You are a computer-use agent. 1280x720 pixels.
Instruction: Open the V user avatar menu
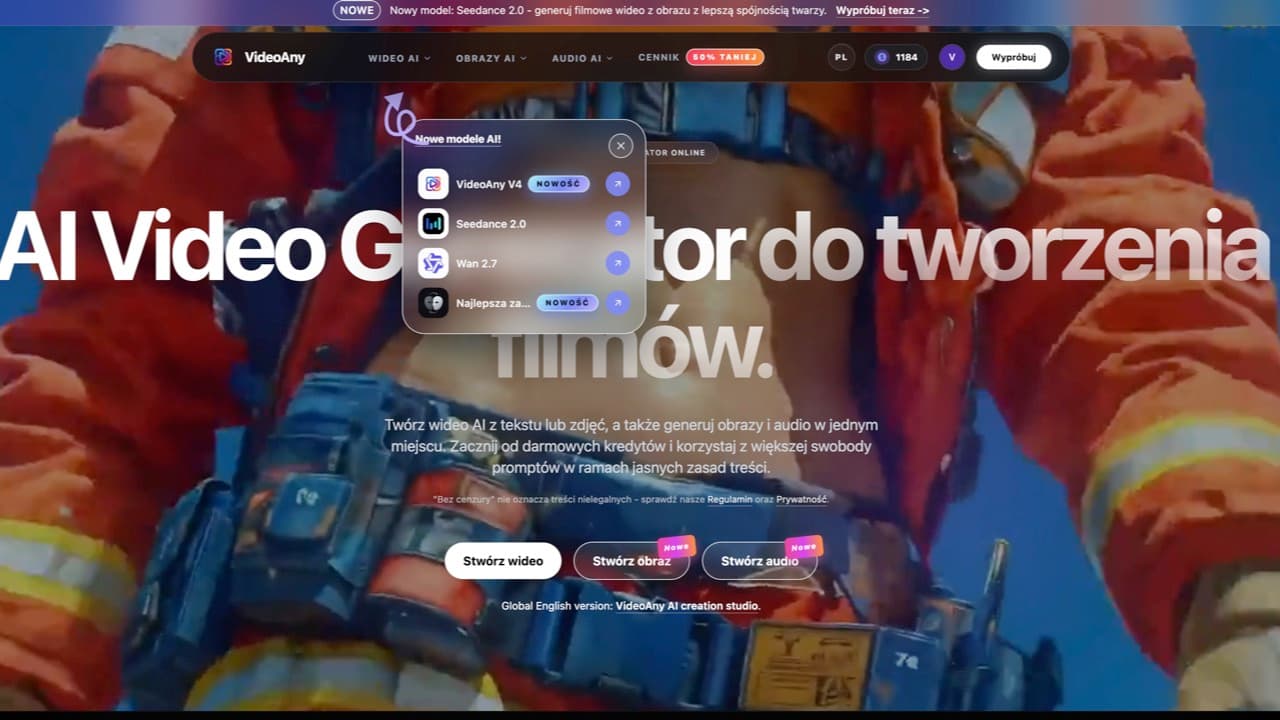coord(952,57)
